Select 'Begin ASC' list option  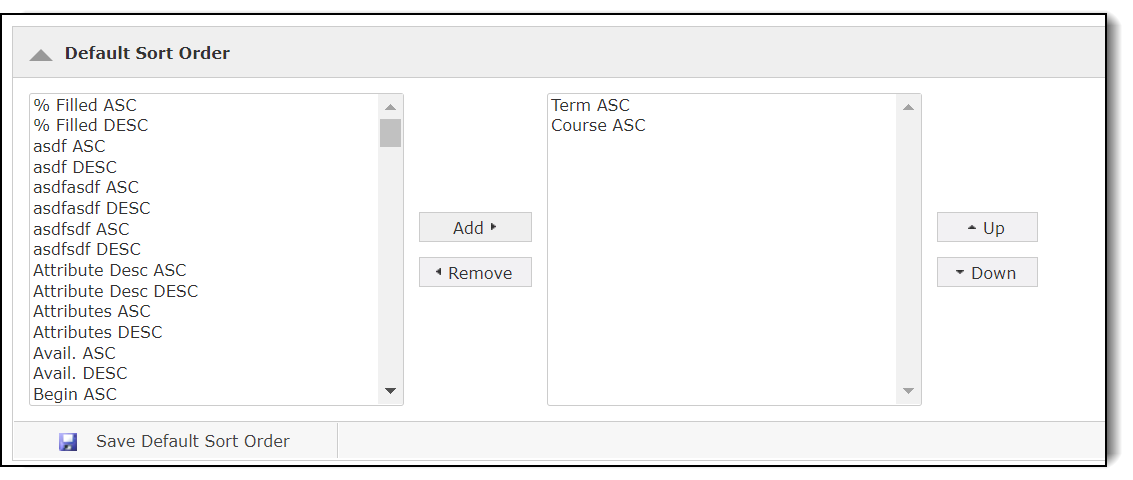(75, 394)
